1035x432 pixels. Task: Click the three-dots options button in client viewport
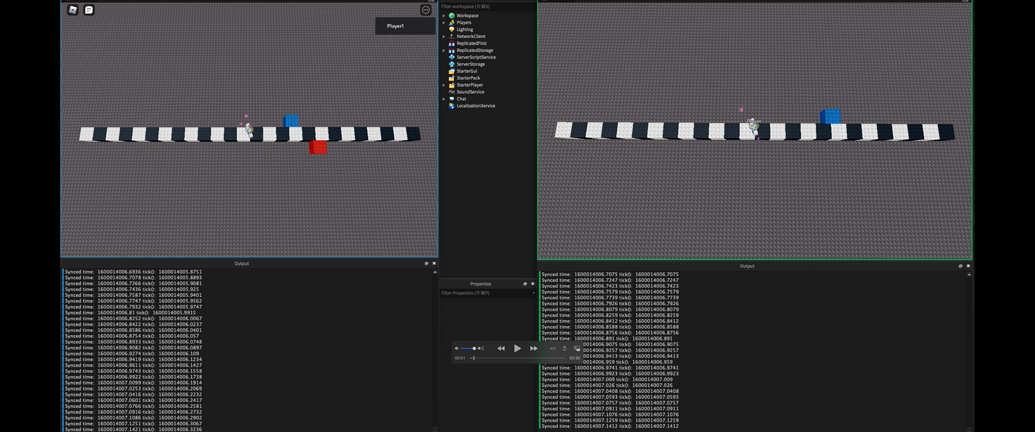pyautogui.click(x=426, y=10)
